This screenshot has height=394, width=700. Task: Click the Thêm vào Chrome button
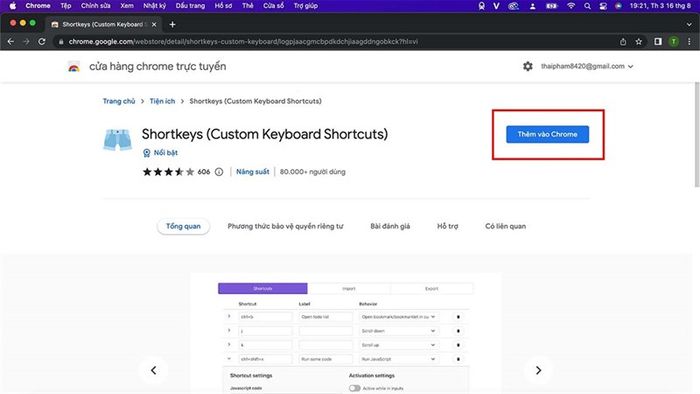pyautogui.click(x=547, y=134)
